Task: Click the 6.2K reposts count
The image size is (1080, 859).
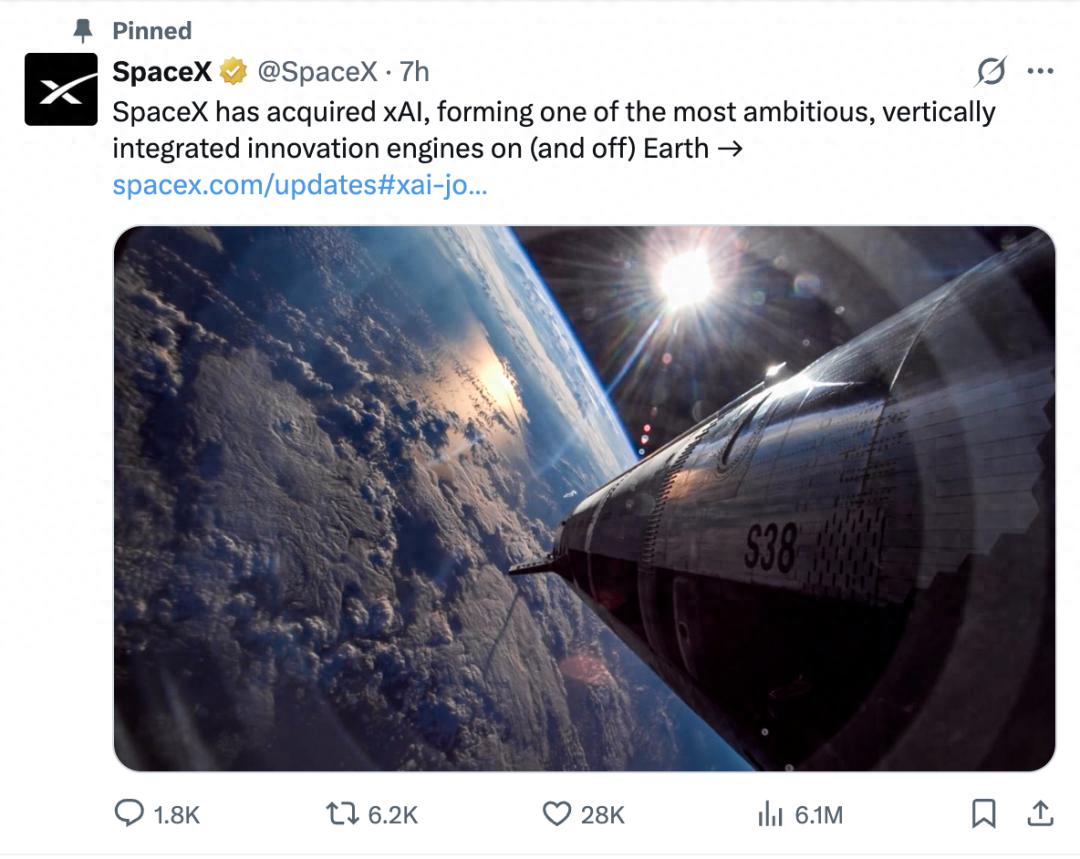Action: click(392, 815)
